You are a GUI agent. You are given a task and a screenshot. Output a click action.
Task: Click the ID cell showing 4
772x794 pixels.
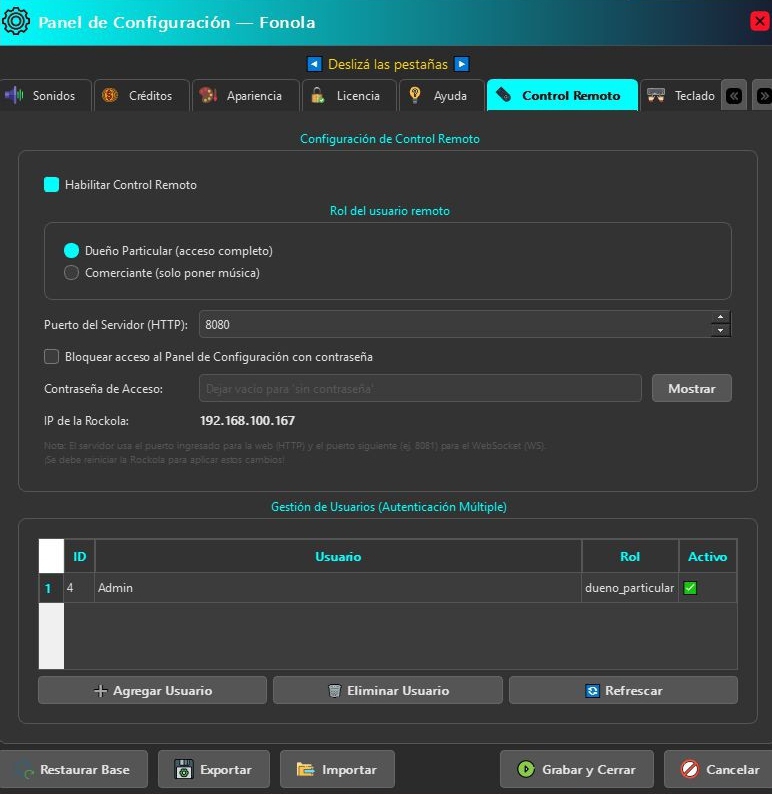(79, 588)
